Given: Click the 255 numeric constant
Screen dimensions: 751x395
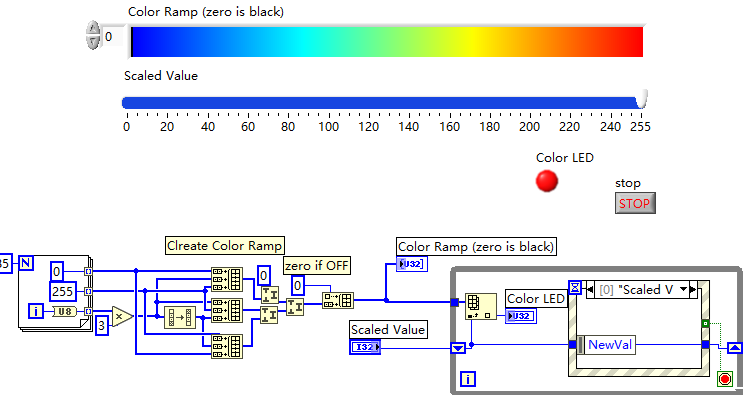Looking at the screenshot, I should pos(62,291).
